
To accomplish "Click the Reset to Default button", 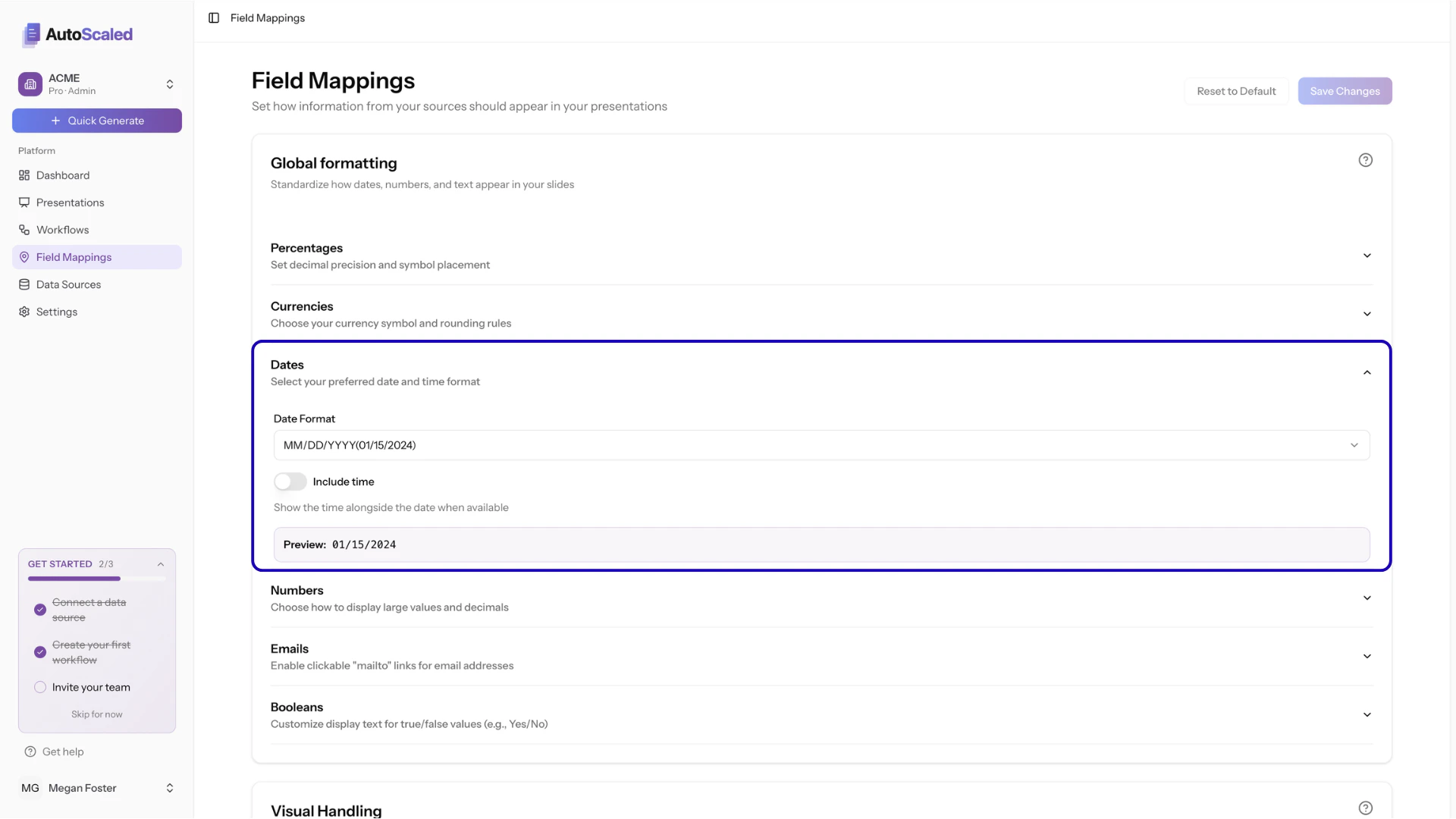I will [x=1235, y=91].
